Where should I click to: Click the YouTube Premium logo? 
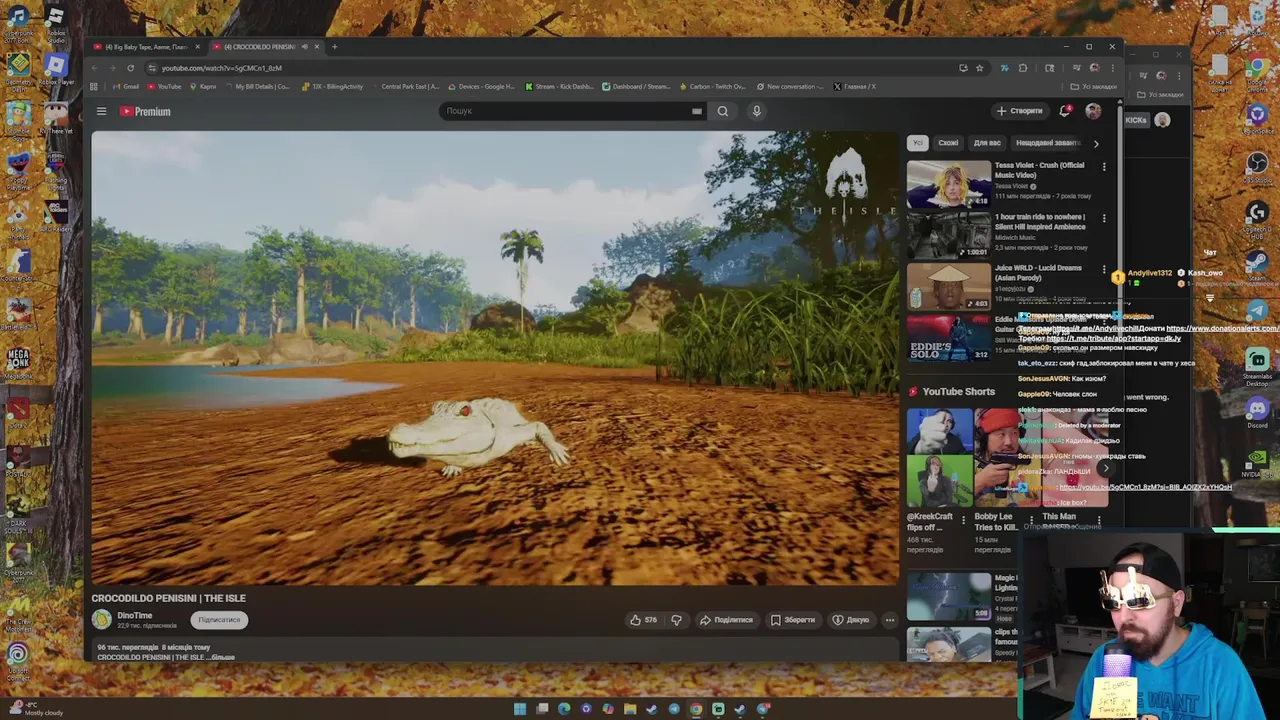145,111
